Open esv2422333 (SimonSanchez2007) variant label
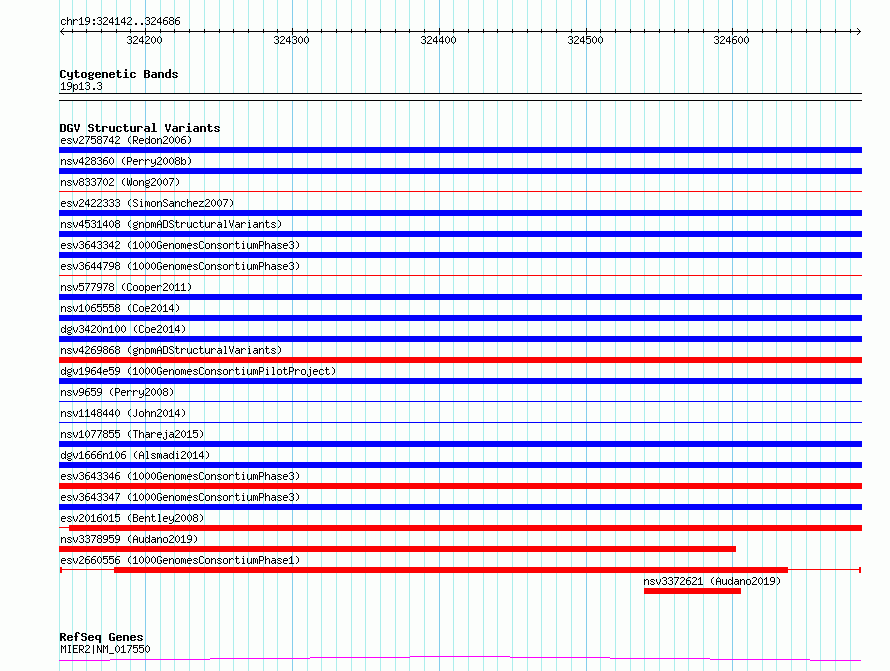 click(147, 203)
